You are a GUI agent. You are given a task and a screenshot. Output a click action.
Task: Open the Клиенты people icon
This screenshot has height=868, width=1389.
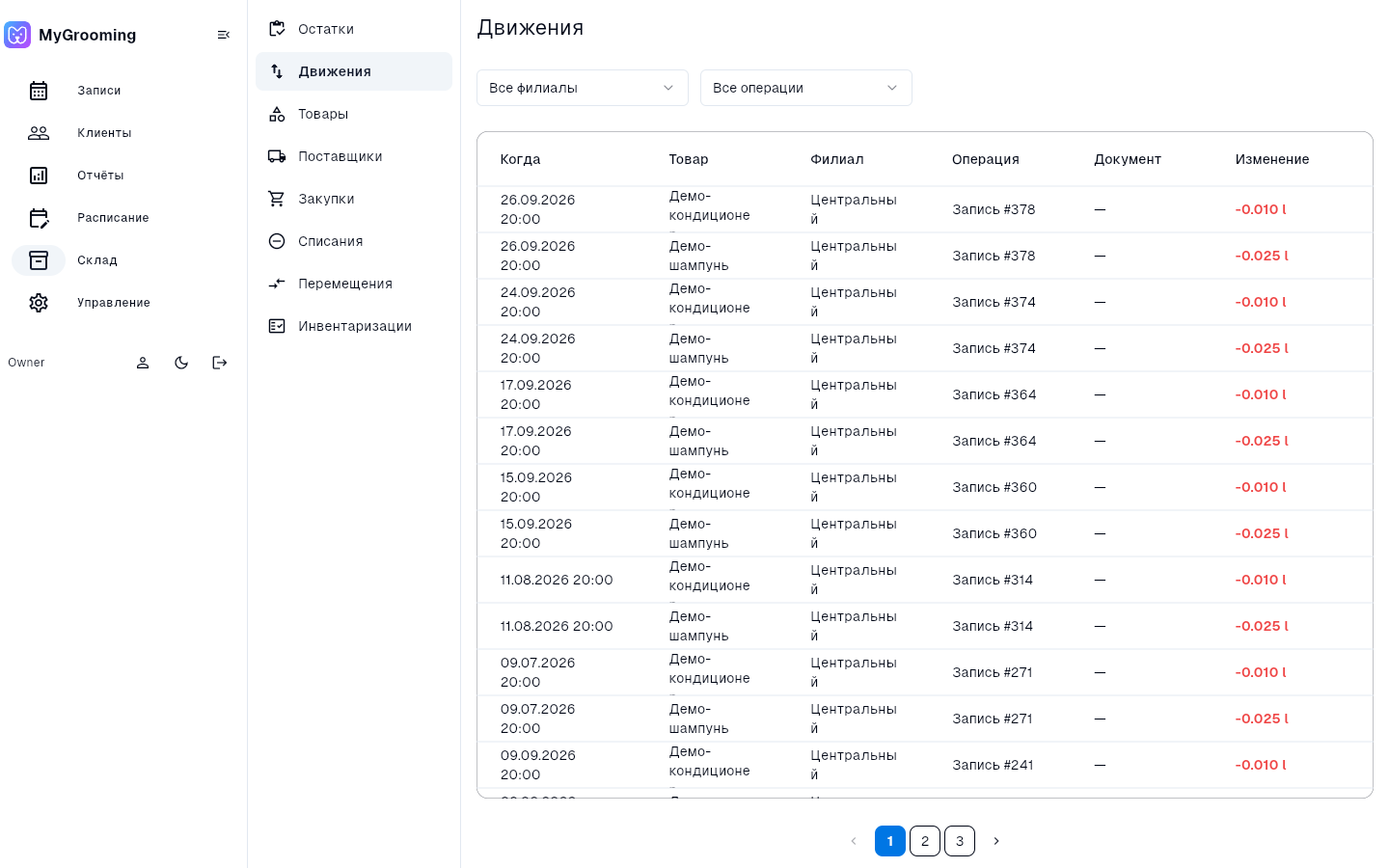[39, 133]
